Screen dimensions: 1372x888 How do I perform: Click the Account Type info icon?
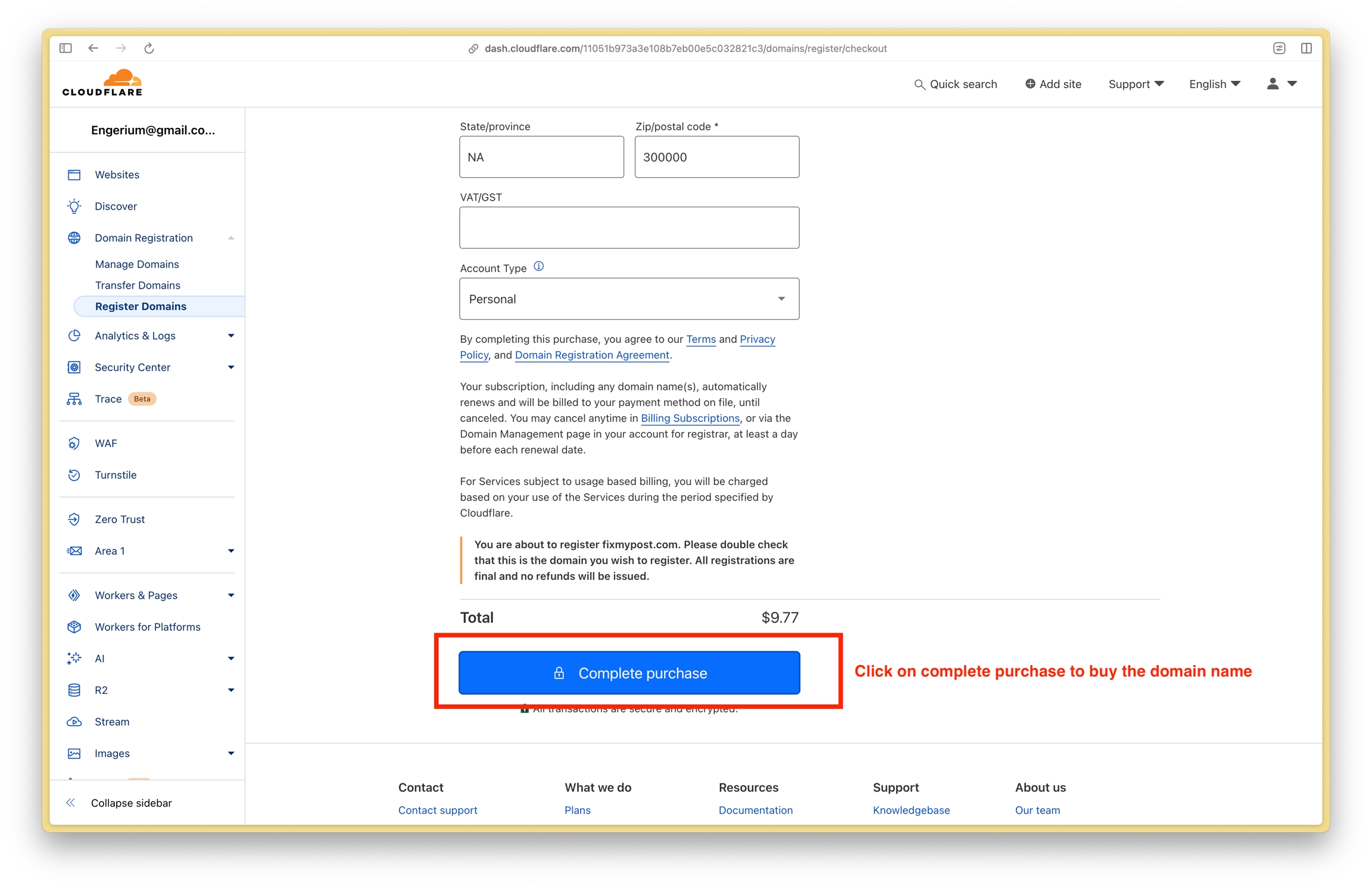[x=539, y=267]
